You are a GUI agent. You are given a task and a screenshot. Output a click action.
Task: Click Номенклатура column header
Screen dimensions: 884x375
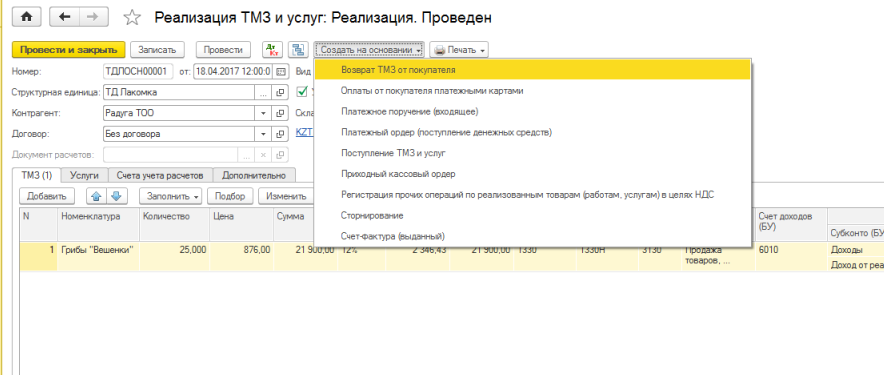tap(98, 224)
